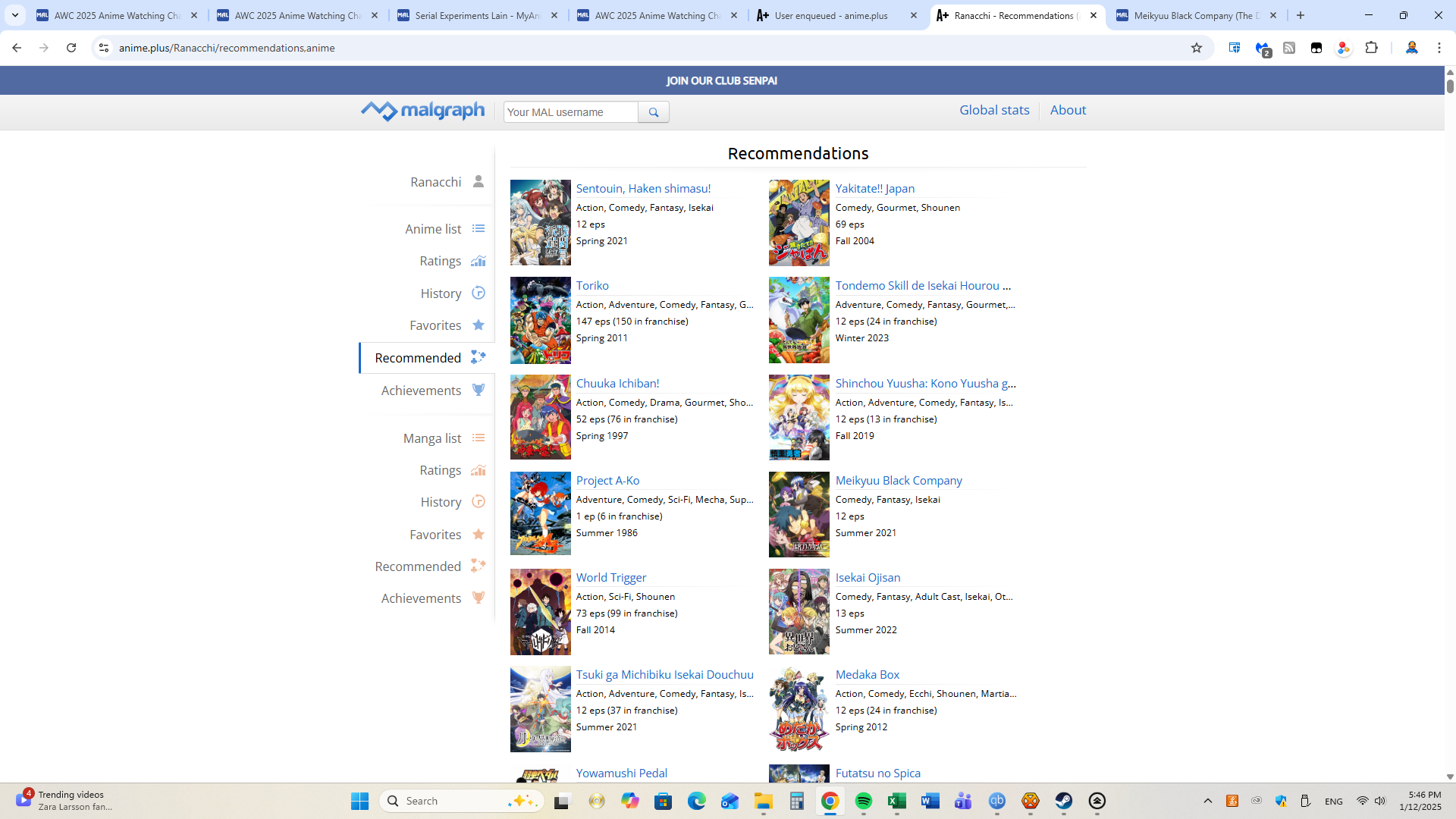Image resolution: width=1456 pixels, height=819 pixels.
Task: Click the World Trigger cover thumbnail
Action: pos(540,611)
